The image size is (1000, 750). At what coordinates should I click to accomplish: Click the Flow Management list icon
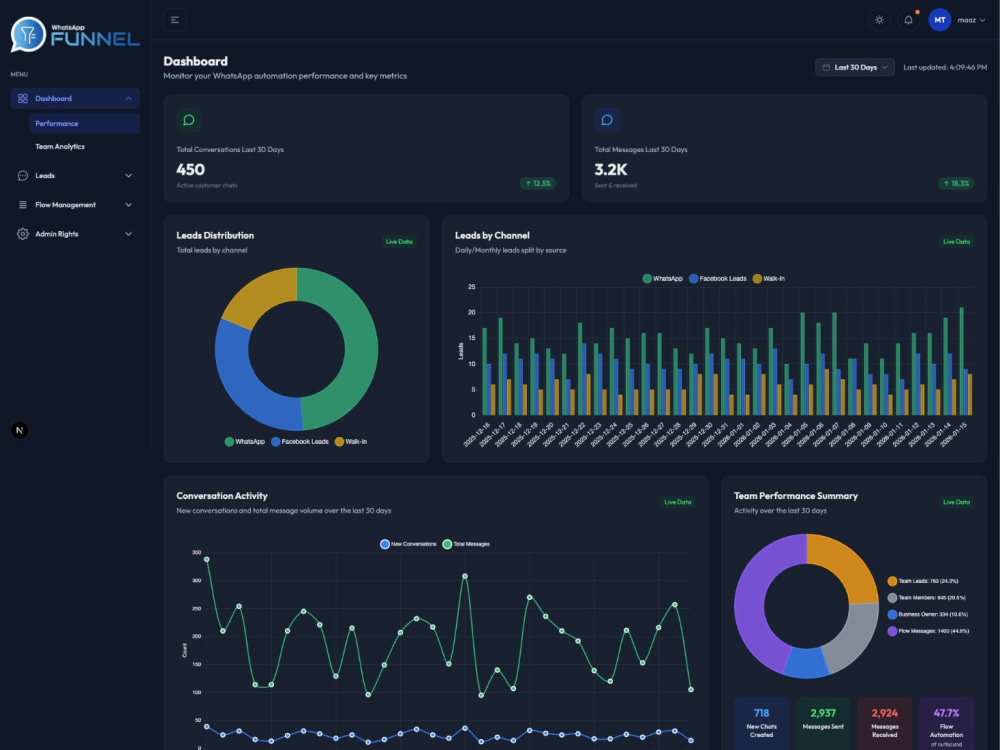click(23, 205)
